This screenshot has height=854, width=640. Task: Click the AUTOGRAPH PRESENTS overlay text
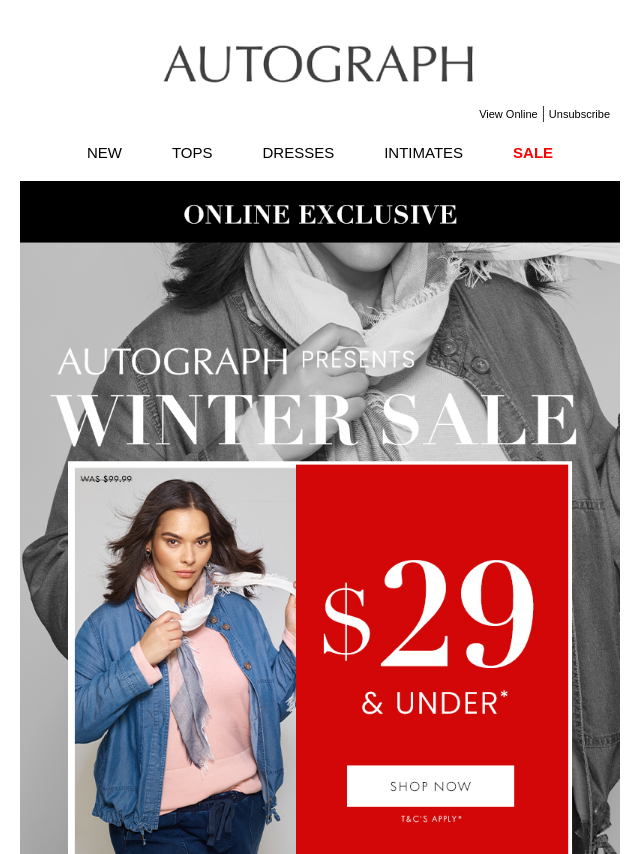[236, 361]
